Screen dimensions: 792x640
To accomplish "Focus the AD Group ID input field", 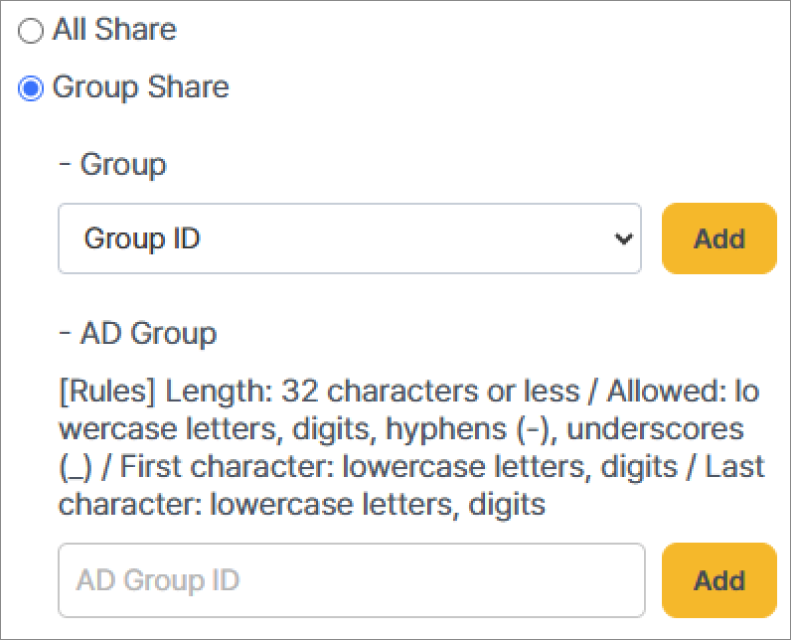I will point(351,580).
